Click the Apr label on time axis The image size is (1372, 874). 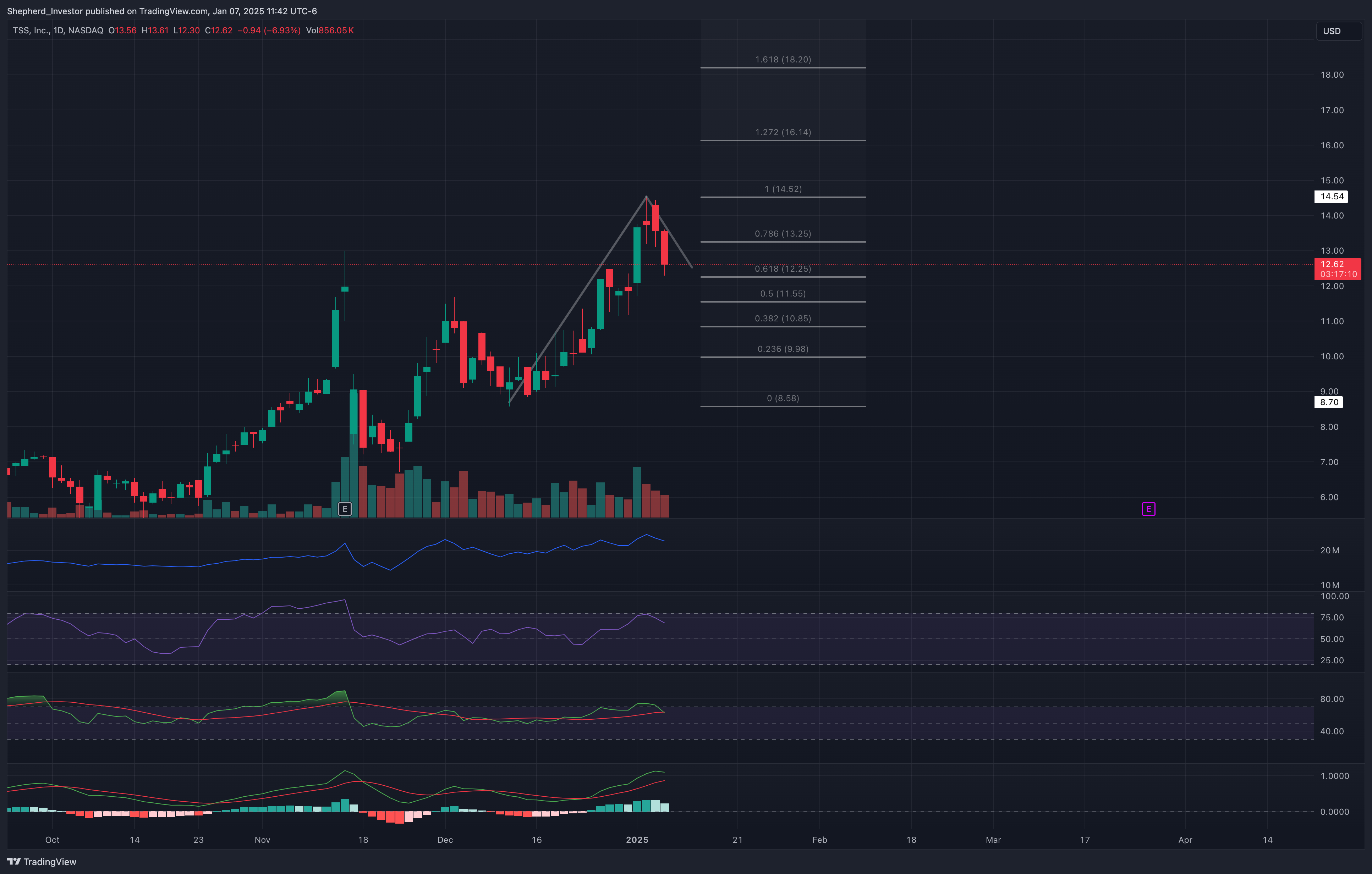(1185, 840)
